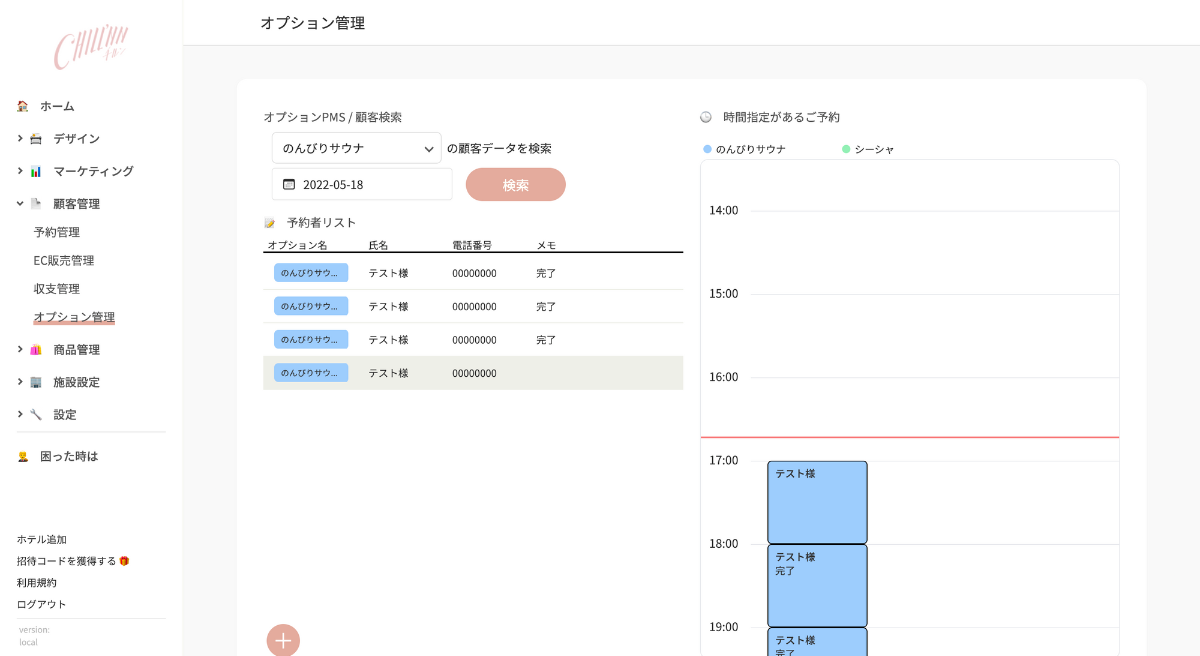Go to 収支管理 page
The width and height of the screenshot is (1200, 656).
[56, 289]
